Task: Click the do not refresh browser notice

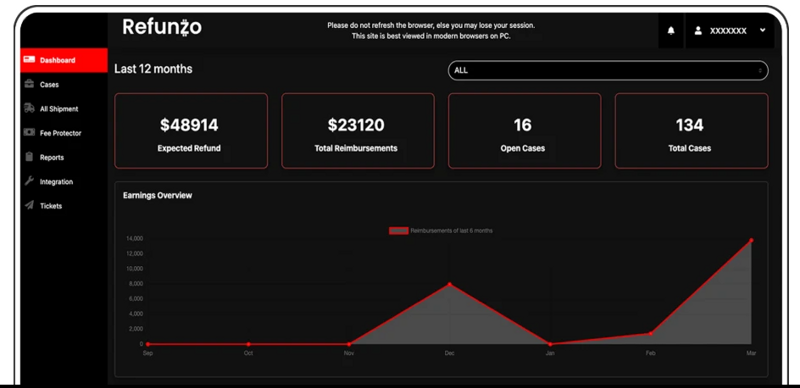Action: [x=431, y=31]
